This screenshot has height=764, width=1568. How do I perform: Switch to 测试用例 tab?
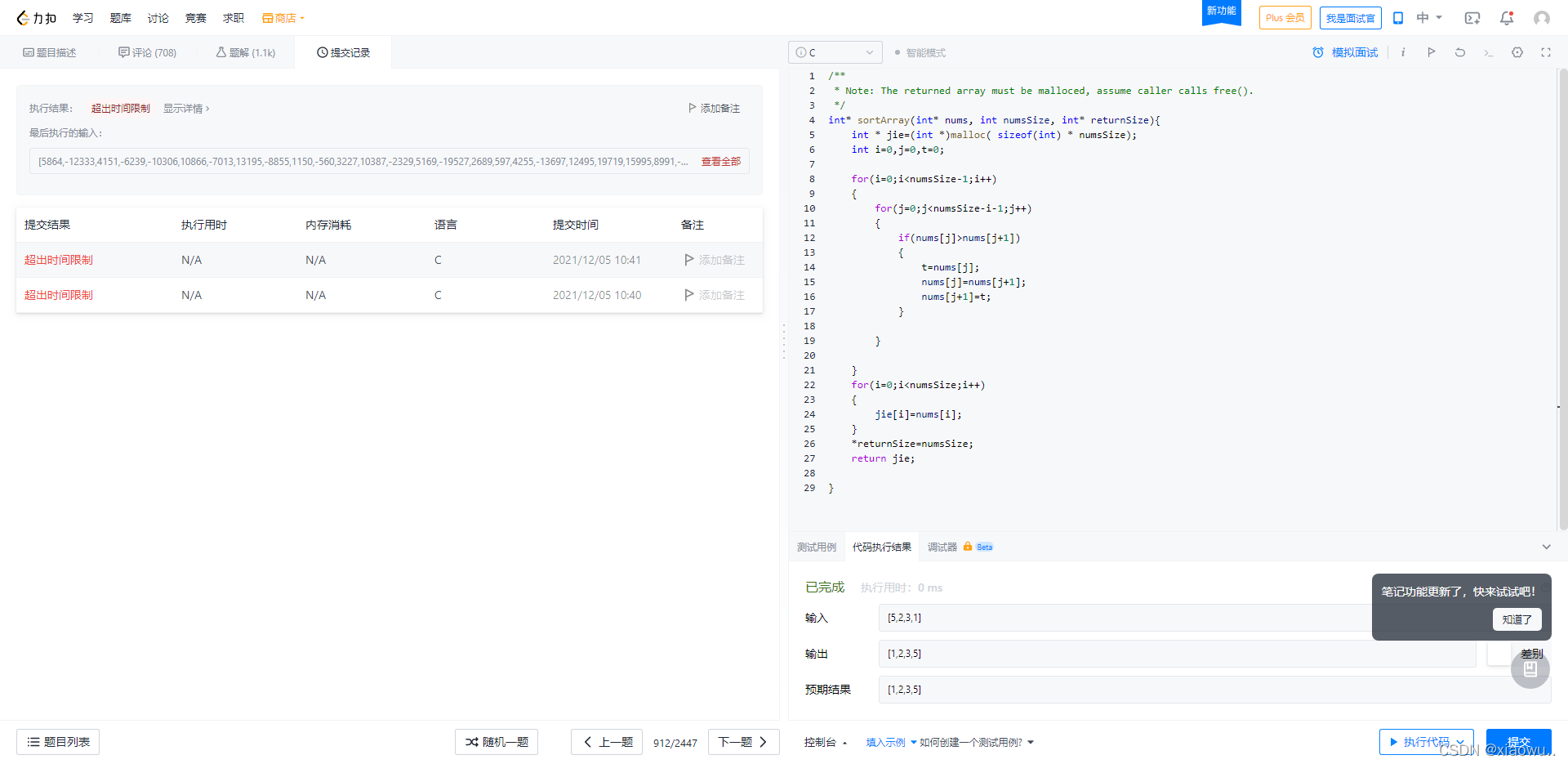817,547
